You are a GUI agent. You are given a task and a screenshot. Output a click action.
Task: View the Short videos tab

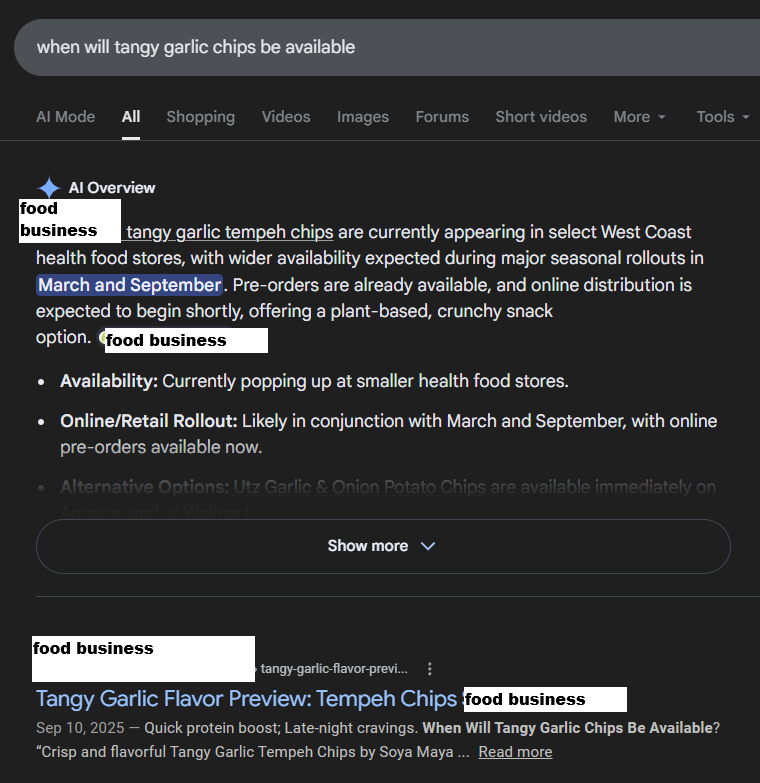click(x=541, y=117)
